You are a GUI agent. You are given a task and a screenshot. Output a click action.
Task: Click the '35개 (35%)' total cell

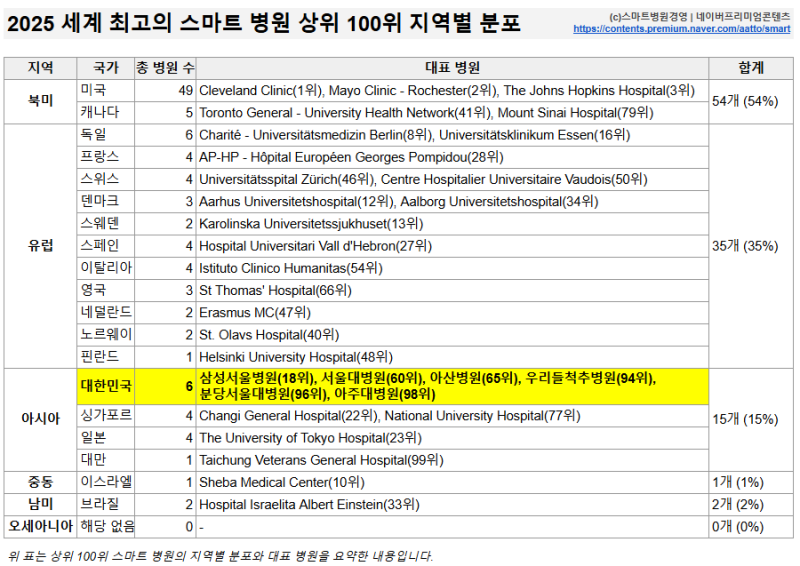click(751, 246)
